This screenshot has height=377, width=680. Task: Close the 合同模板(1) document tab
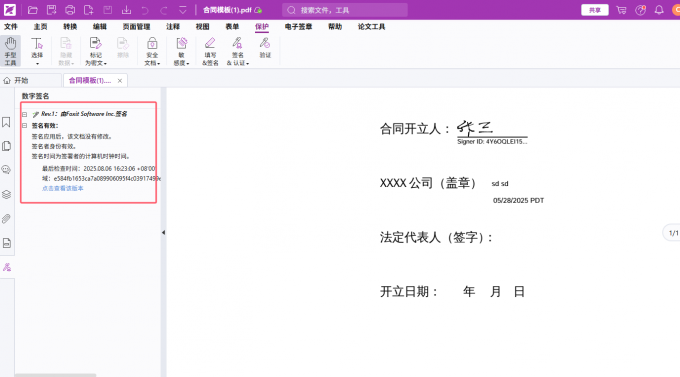click(x=120, y=81)
